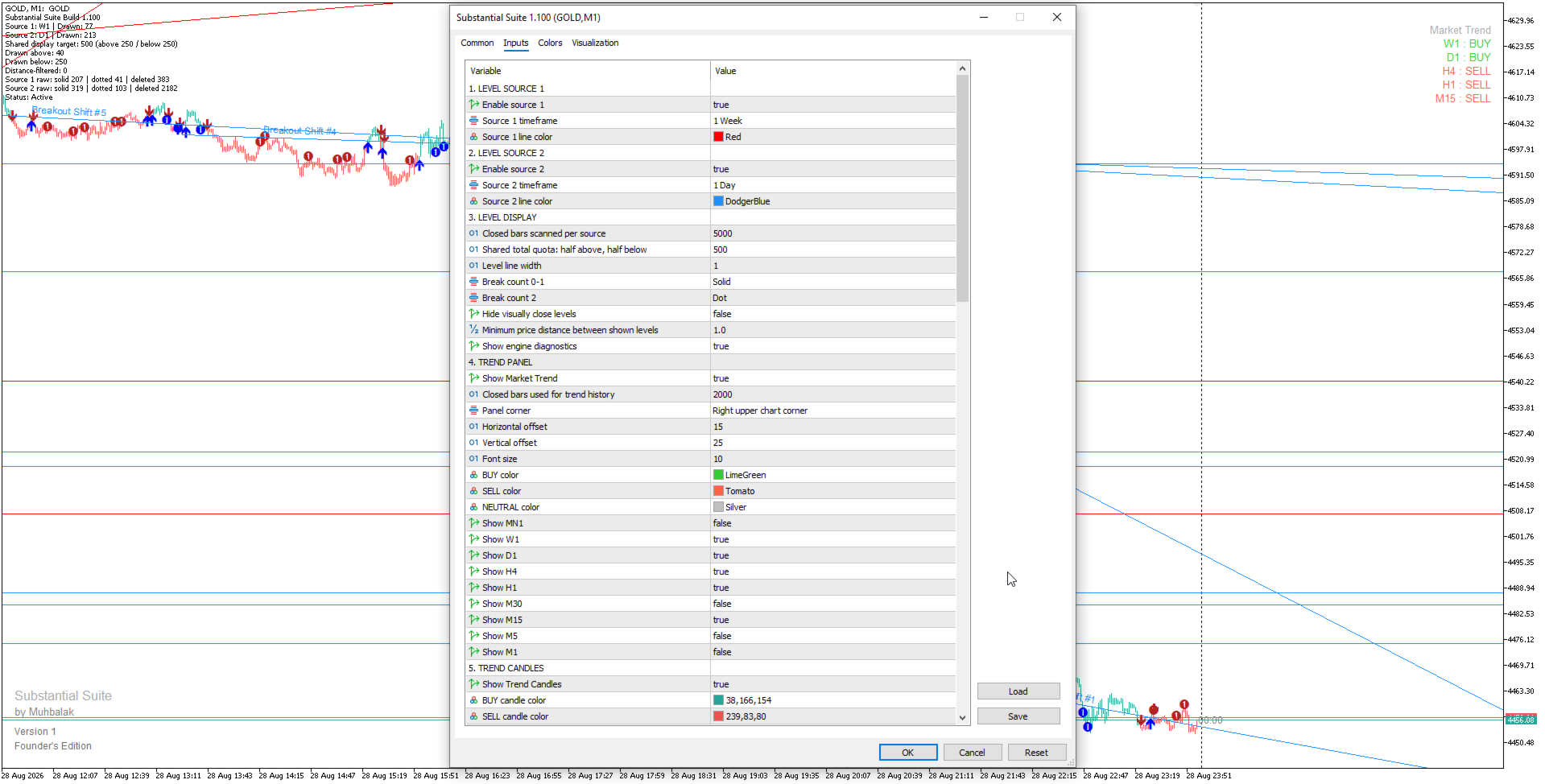Switch to the Visualization tab
The width and height of the screenshot is (1545, 784).
[x=595, y=43]
